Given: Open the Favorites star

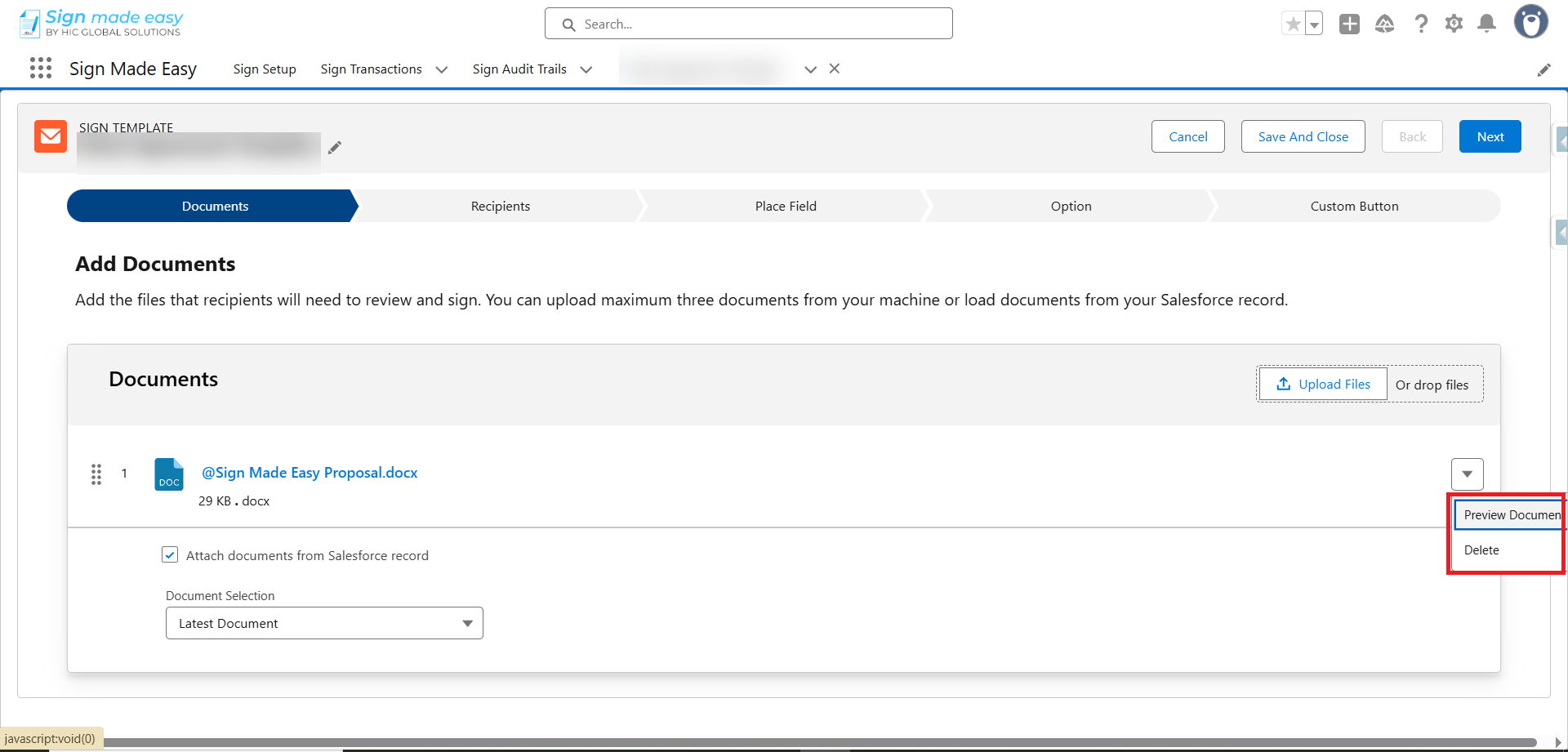Looking at the screenshot, I should [1293, 24].
